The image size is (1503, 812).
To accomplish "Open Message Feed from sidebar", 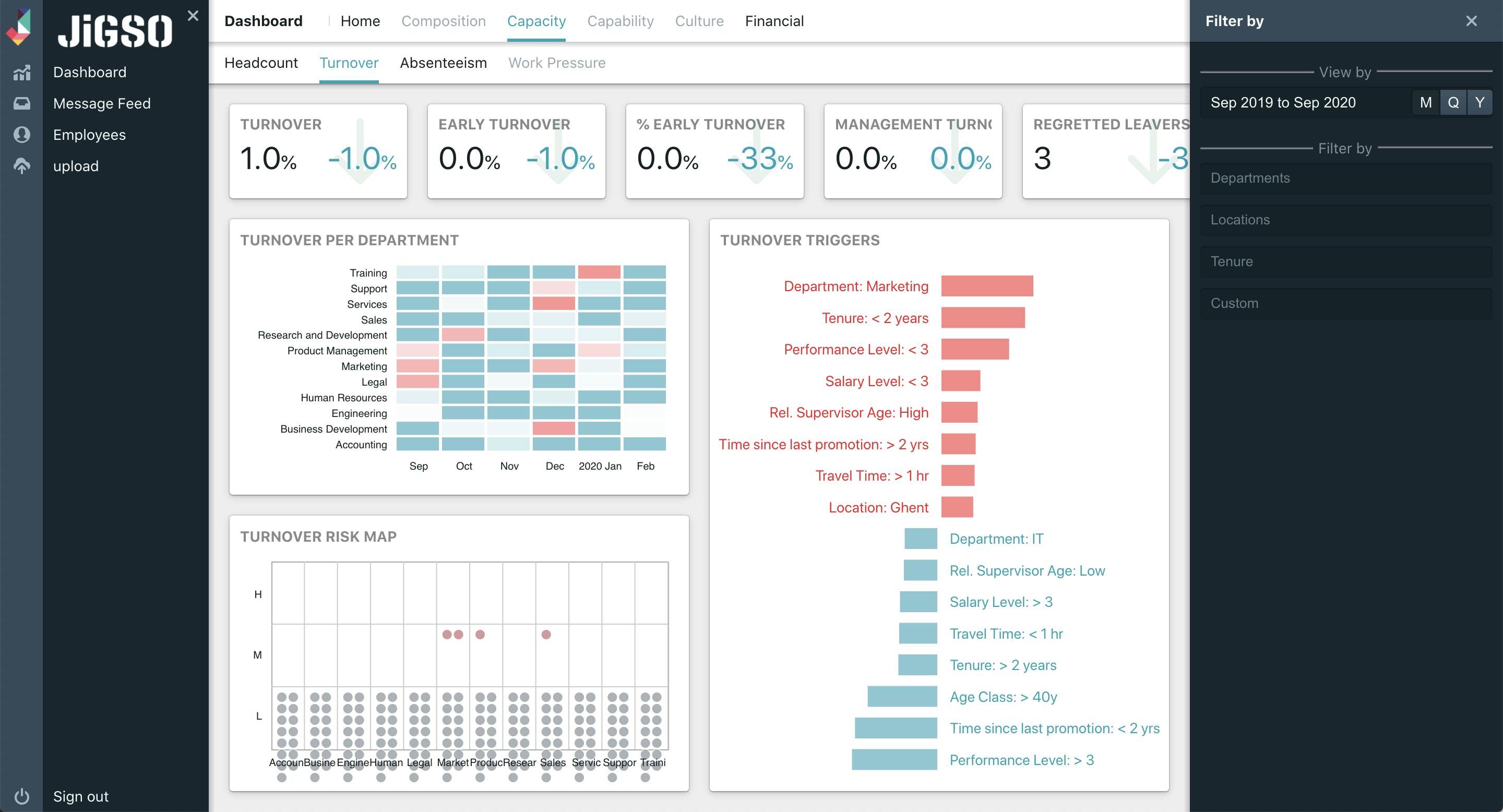I will [x=102, y=103].
